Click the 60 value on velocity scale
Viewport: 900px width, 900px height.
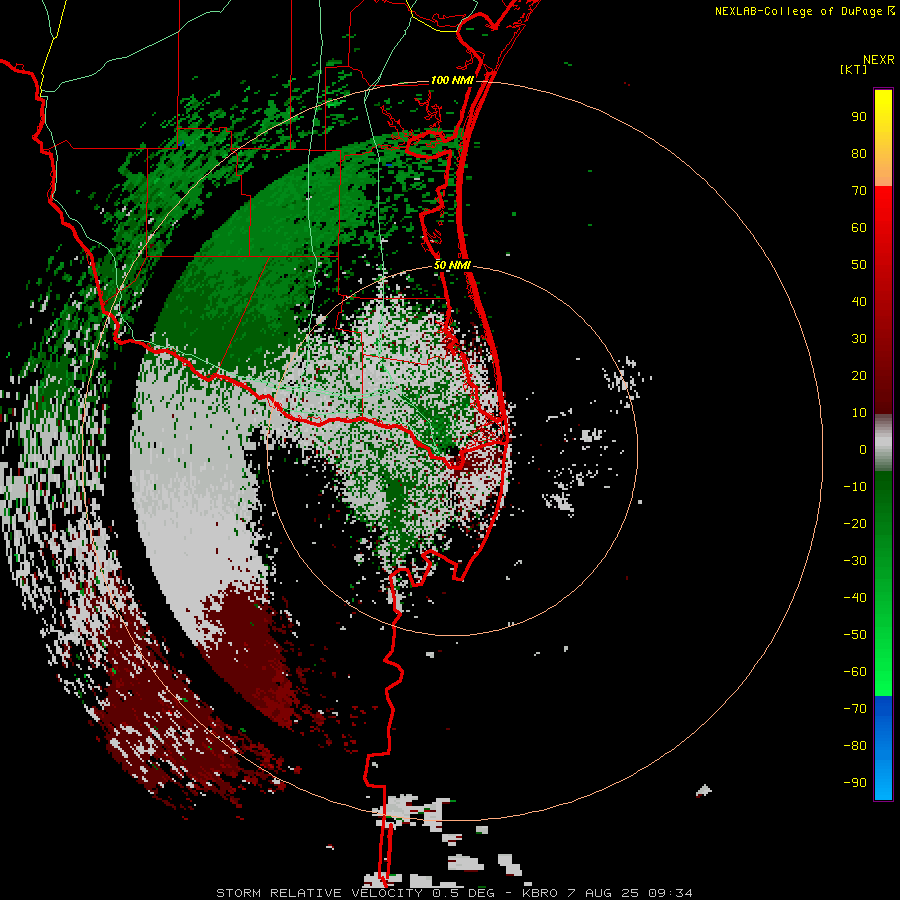[859, 228]
